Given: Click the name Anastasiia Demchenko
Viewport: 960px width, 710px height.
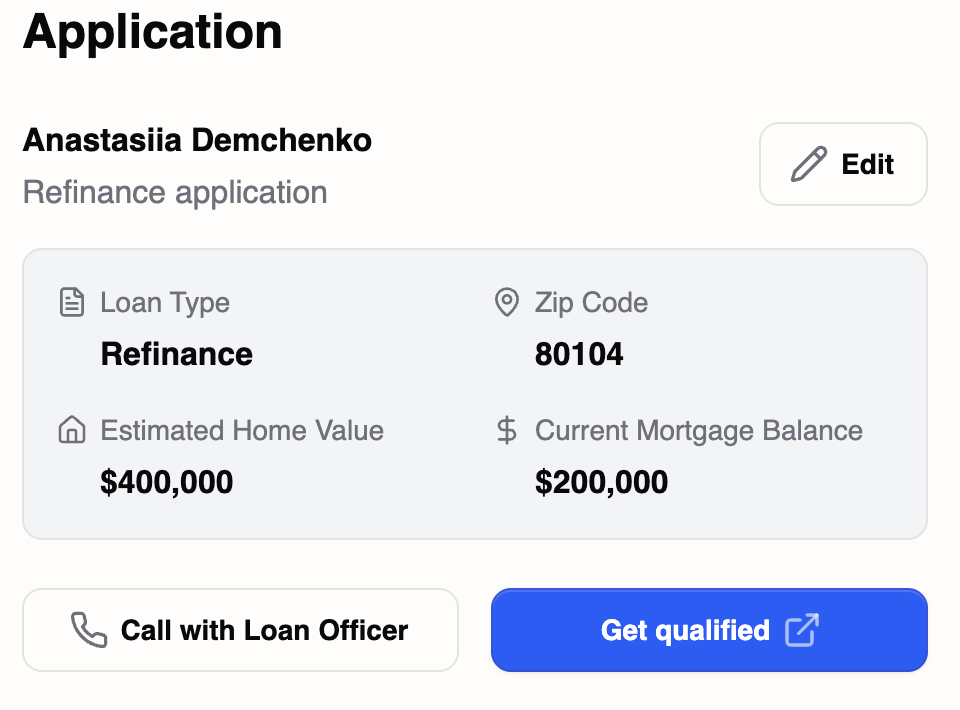Looking at the screenshot, I should (x=196, y=140).
